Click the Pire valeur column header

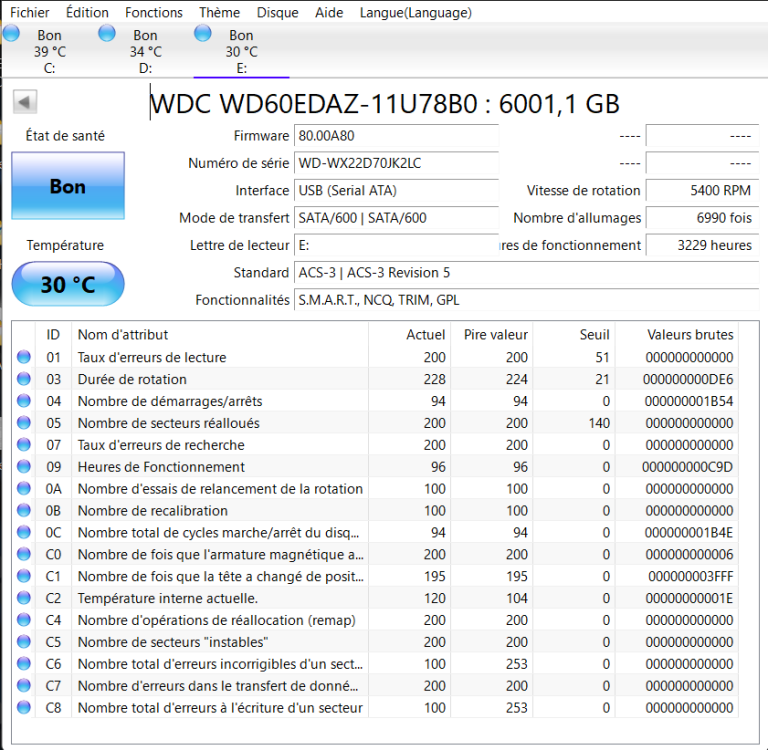pos(492,335)
